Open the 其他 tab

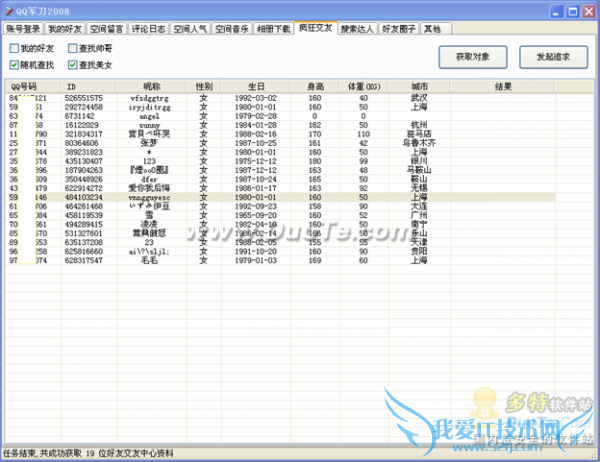435,29
